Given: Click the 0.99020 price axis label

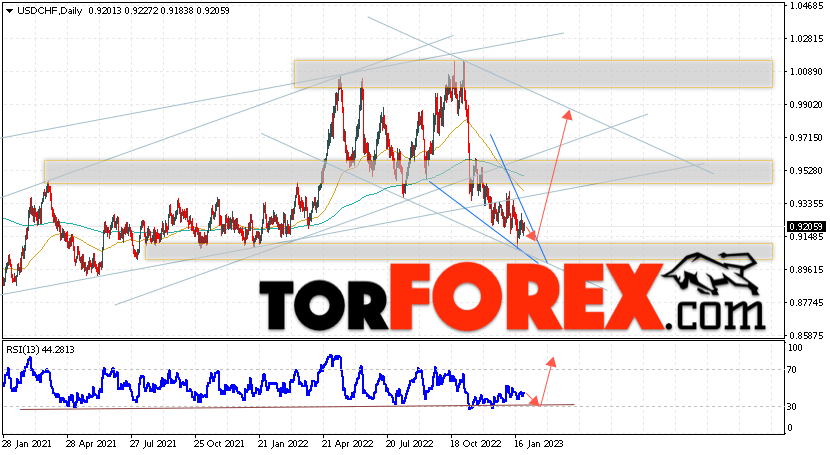Looking at the screenshot, I should point(807,105).
